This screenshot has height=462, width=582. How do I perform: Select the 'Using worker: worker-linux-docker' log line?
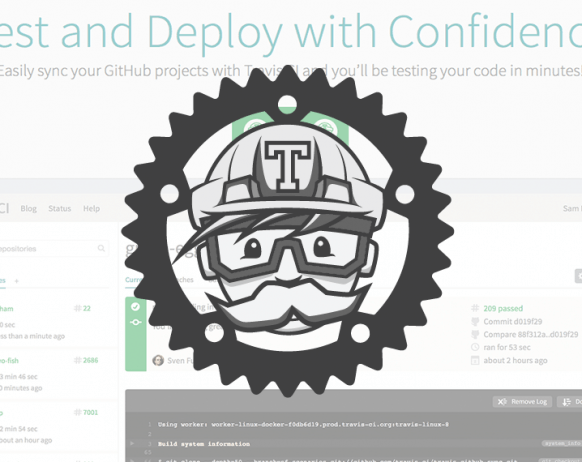303,425
